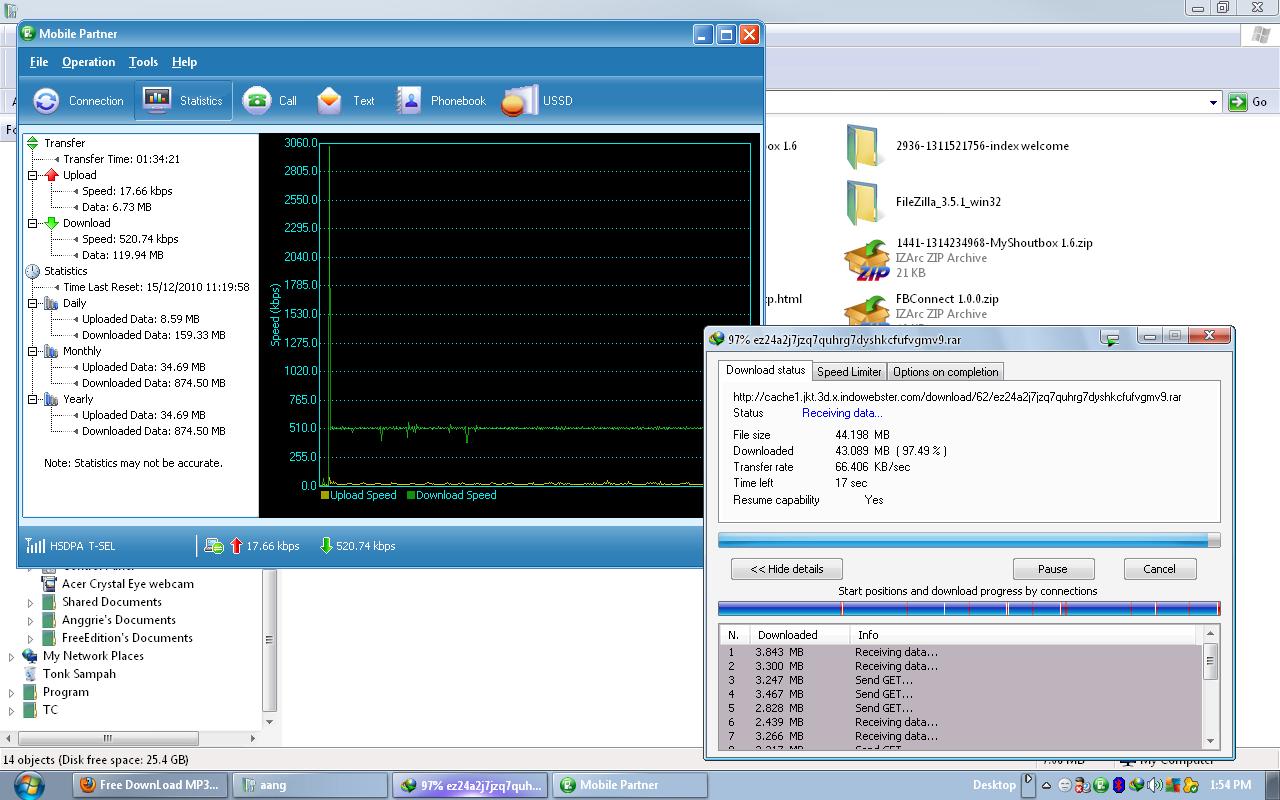The height and width of the screenshot is (800, 1280).
Task: Open the Call phone icon
Action: [257, 100]
